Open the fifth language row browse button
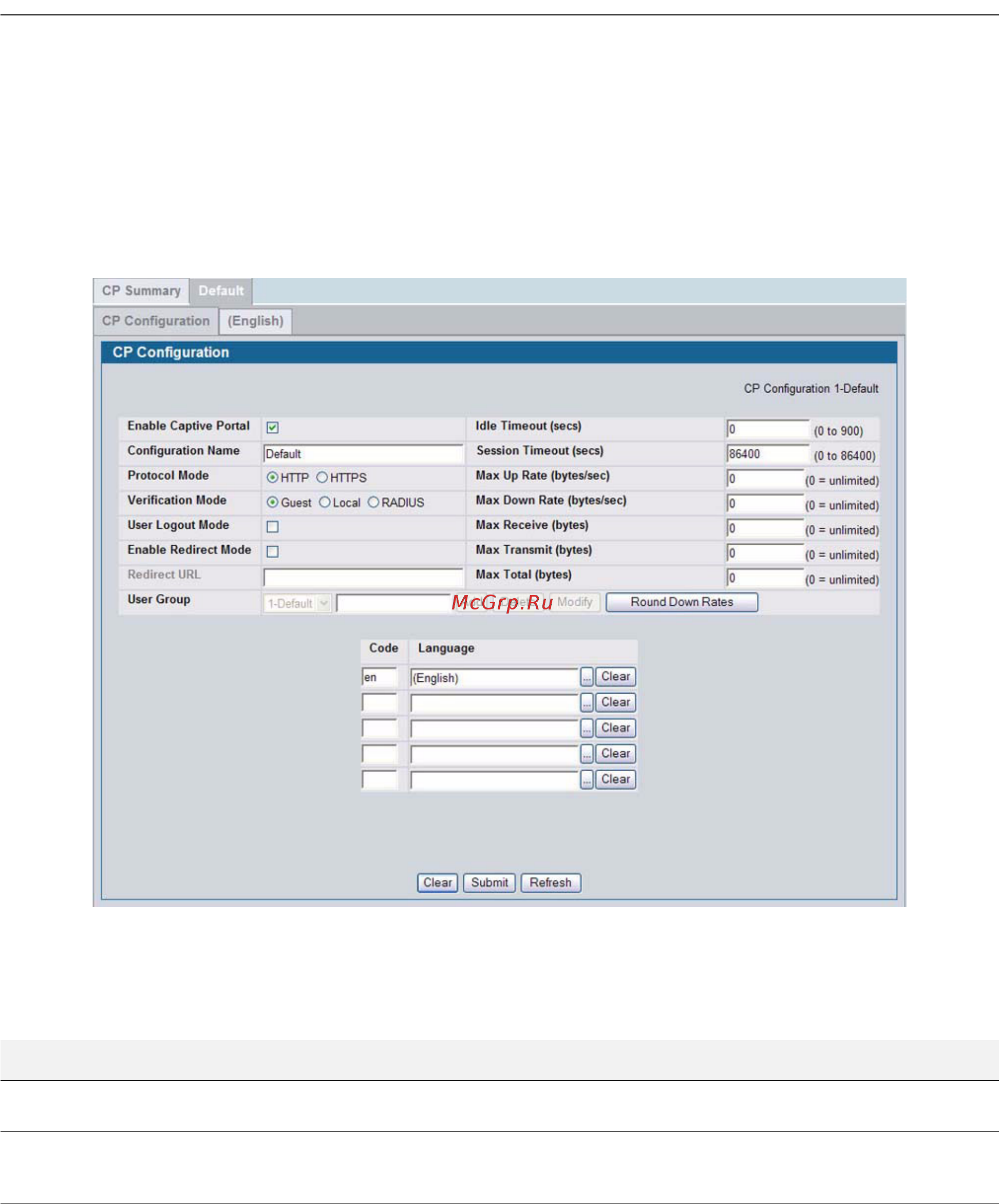The width and height of the screenshot is (999, 1204). (587, 780)
